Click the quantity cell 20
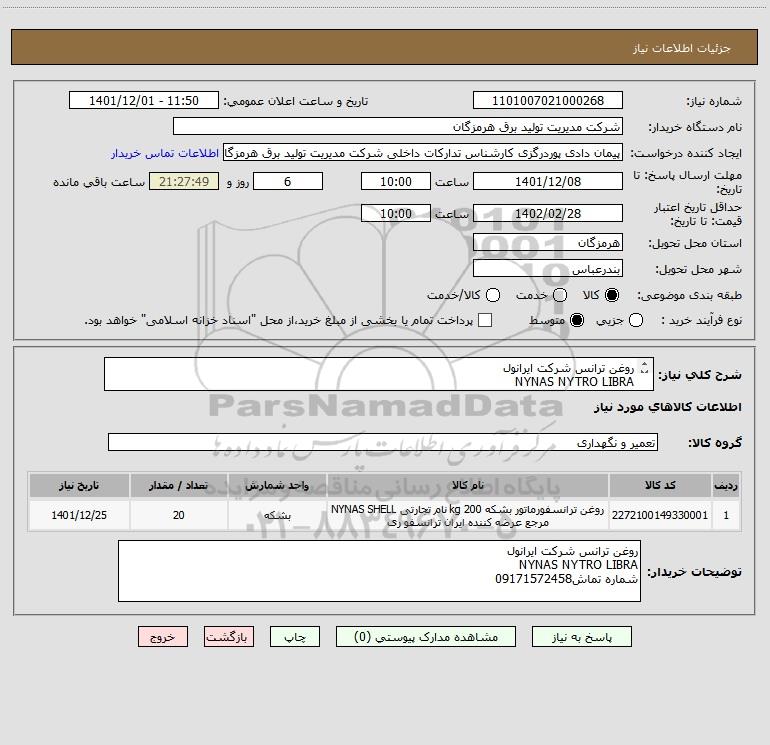 click(x=179, y=515)
